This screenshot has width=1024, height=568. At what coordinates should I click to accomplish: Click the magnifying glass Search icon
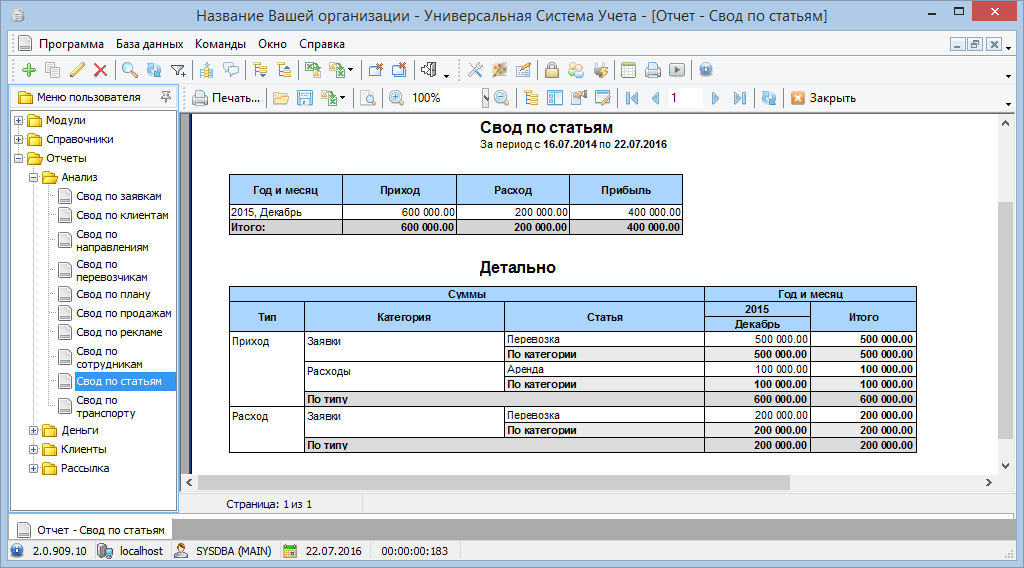129,70
